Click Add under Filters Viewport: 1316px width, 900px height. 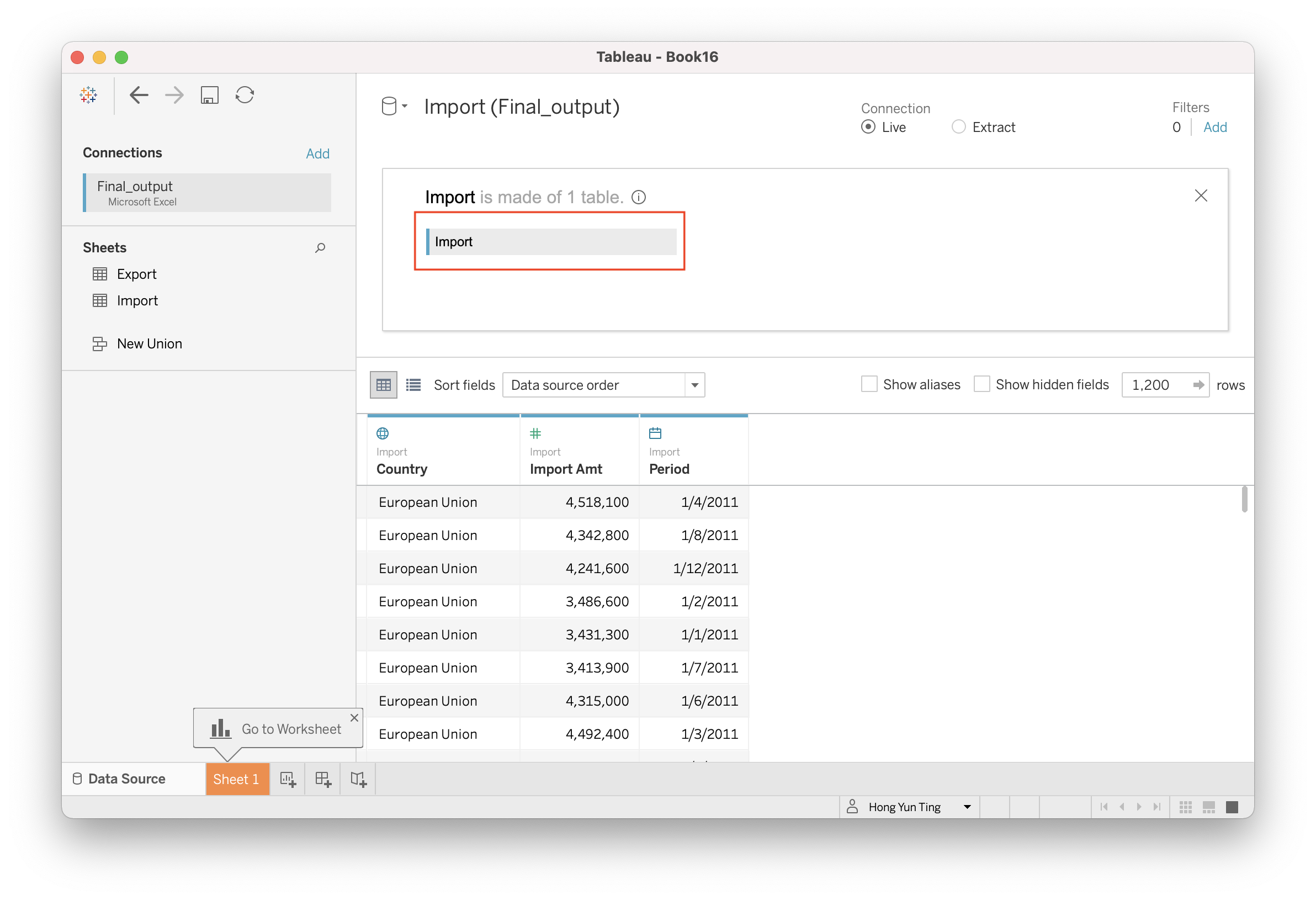pyautogui.click(x=1214, y=127)
